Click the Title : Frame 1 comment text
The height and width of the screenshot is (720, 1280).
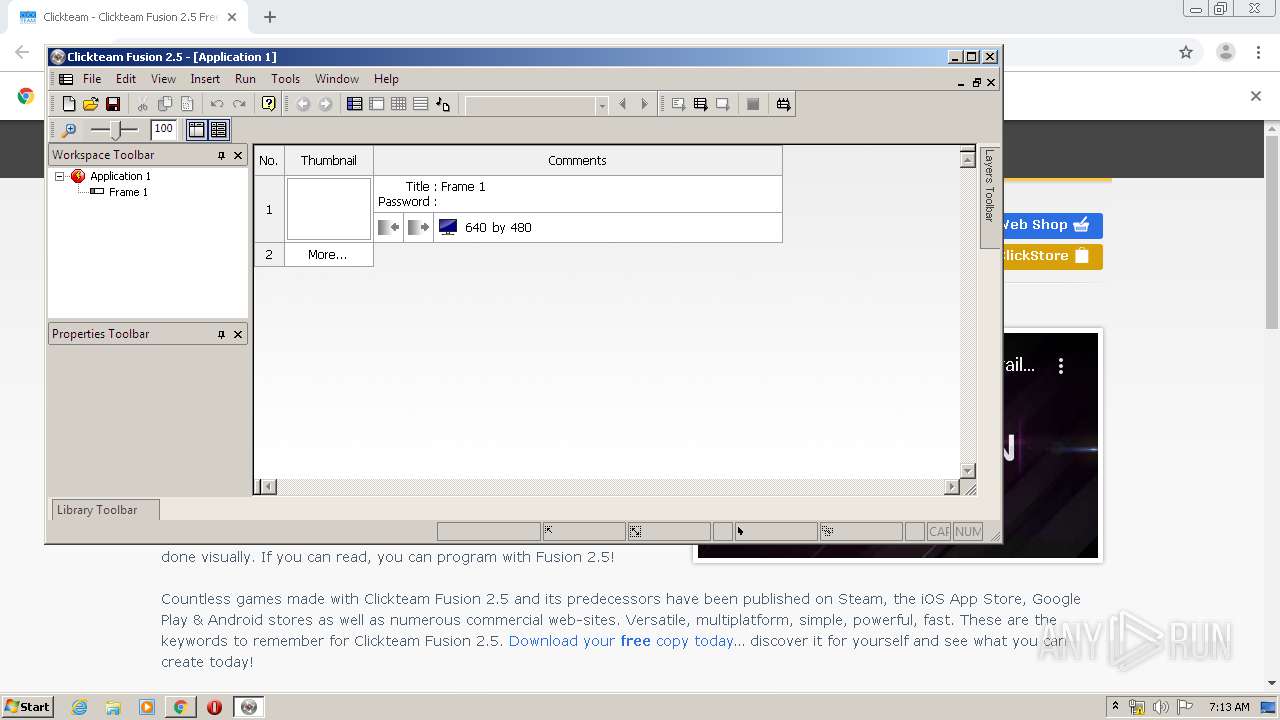[x=445, y=187]
